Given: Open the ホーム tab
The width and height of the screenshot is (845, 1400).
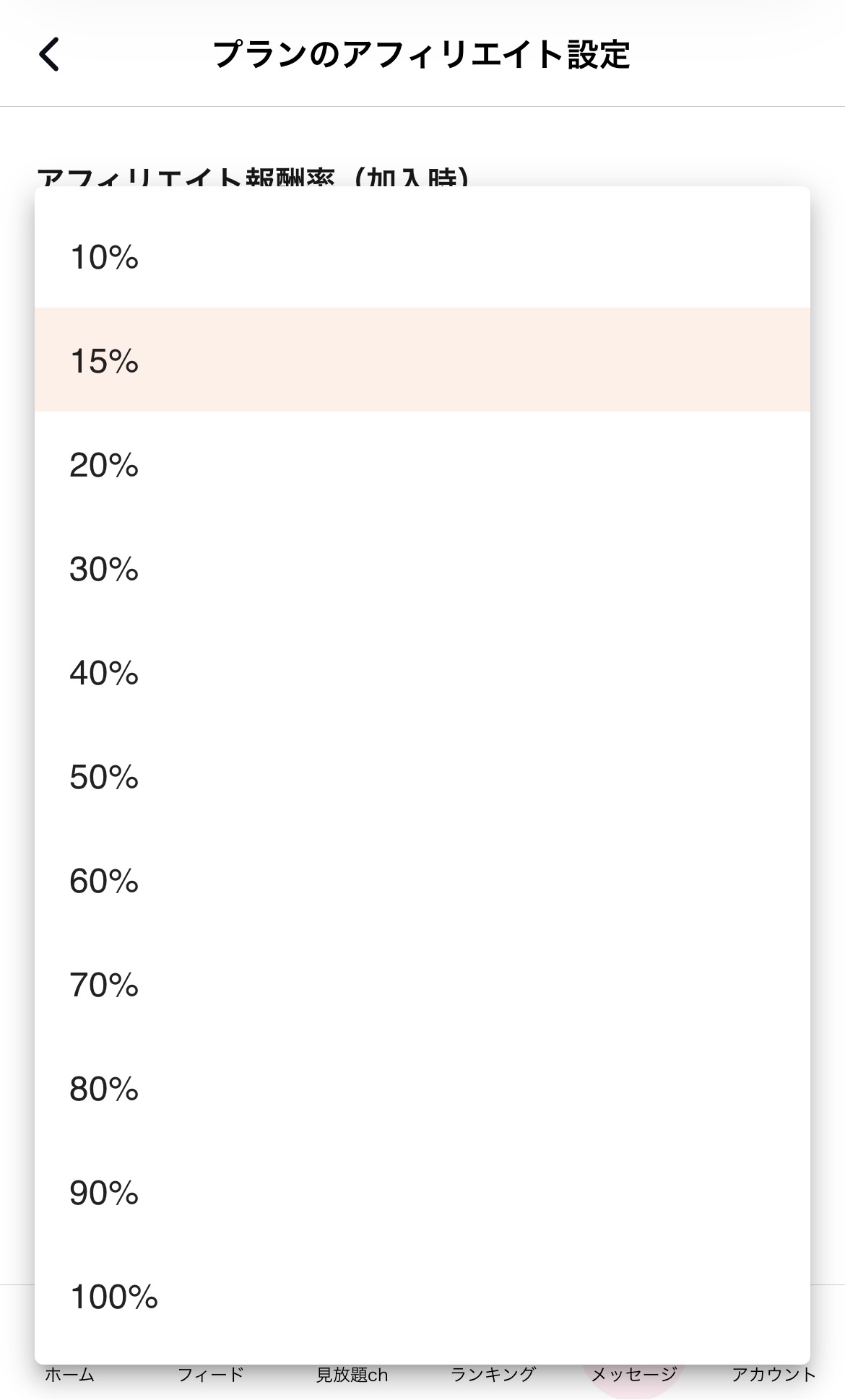Looking at the screenshot, I should click(x=70, y=1375).
